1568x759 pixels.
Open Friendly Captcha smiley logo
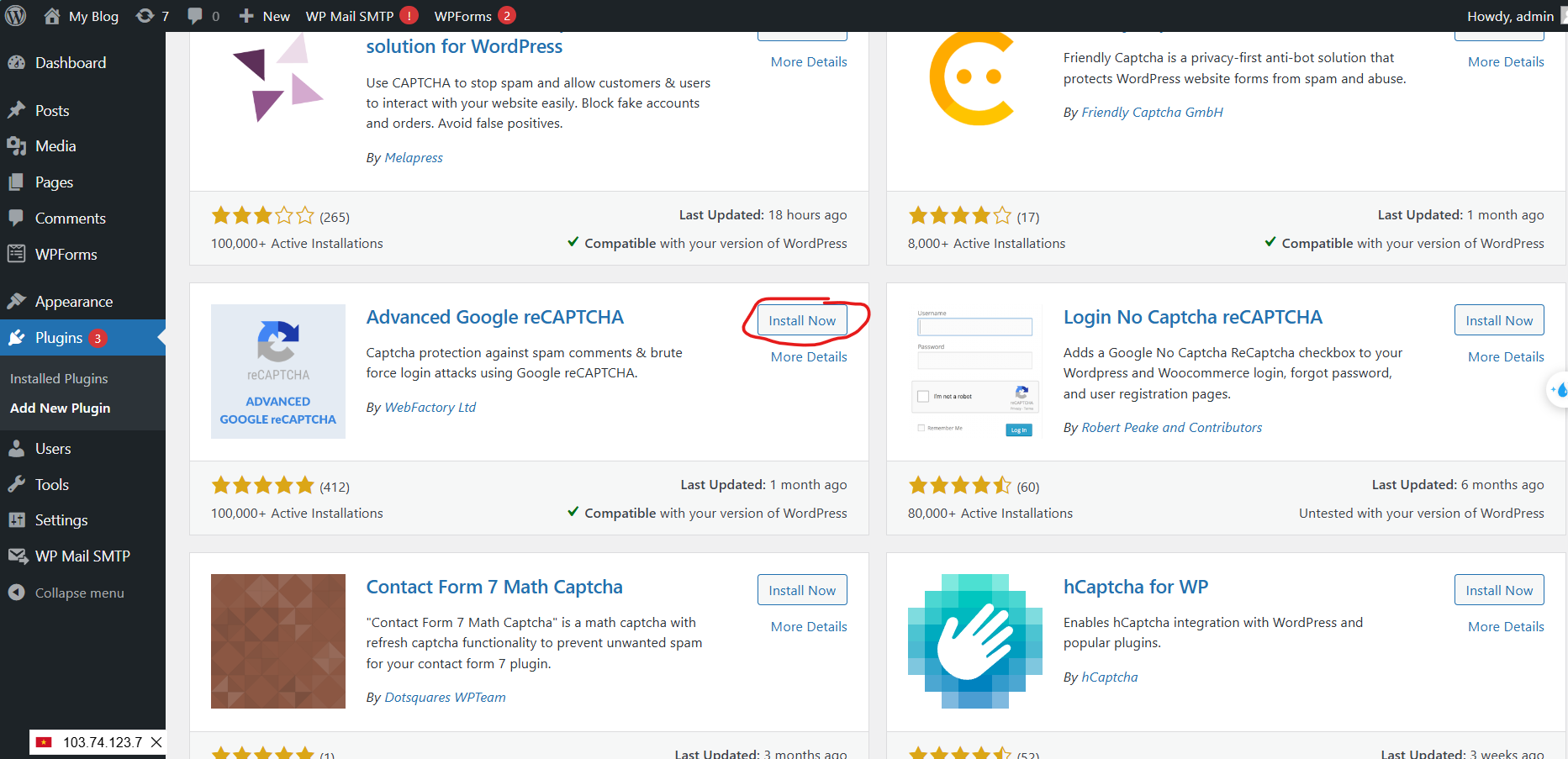click(x=972, y=78)
